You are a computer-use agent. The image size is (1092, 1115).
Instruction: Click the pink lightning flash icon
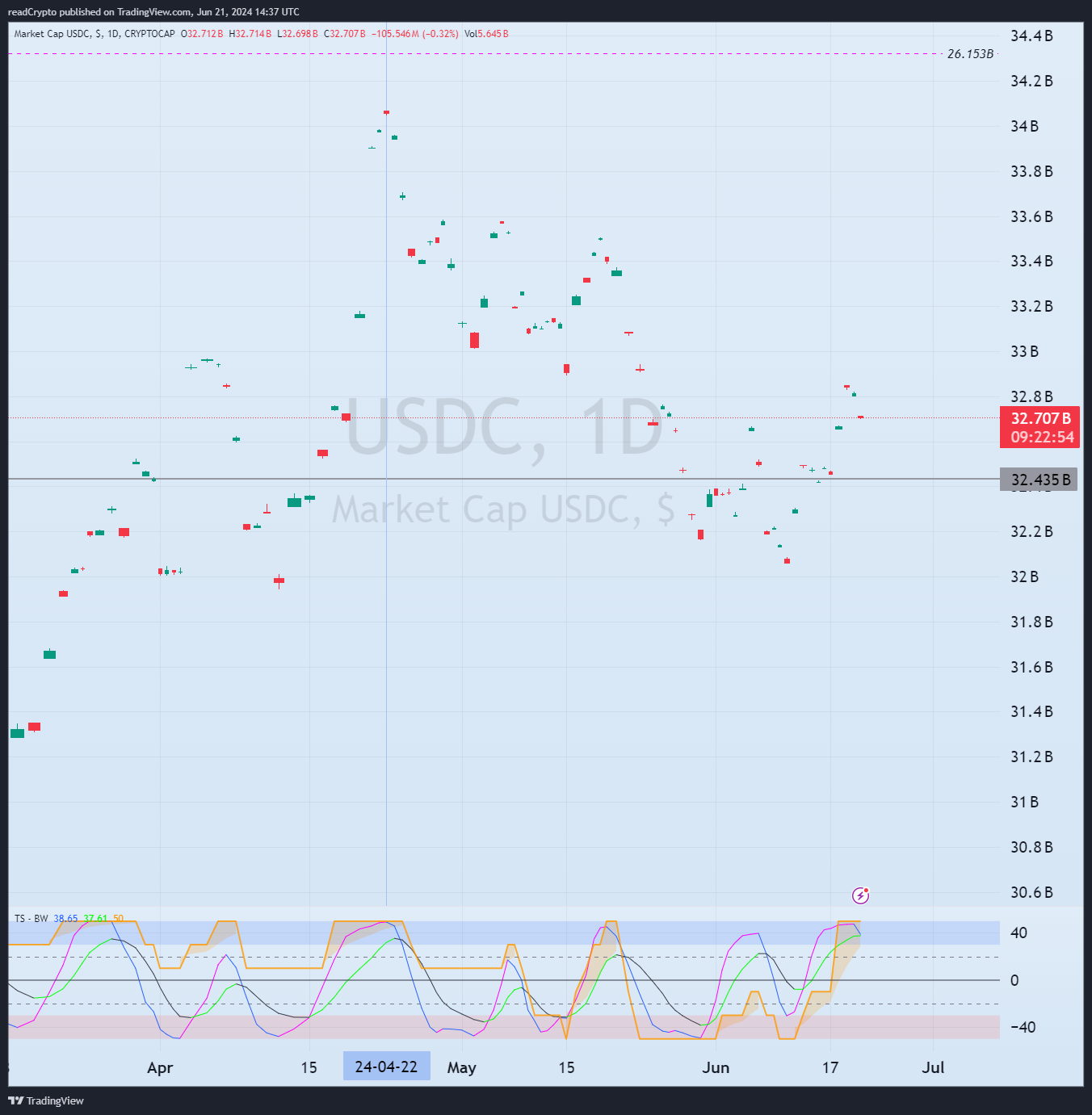tap(861, 895)
